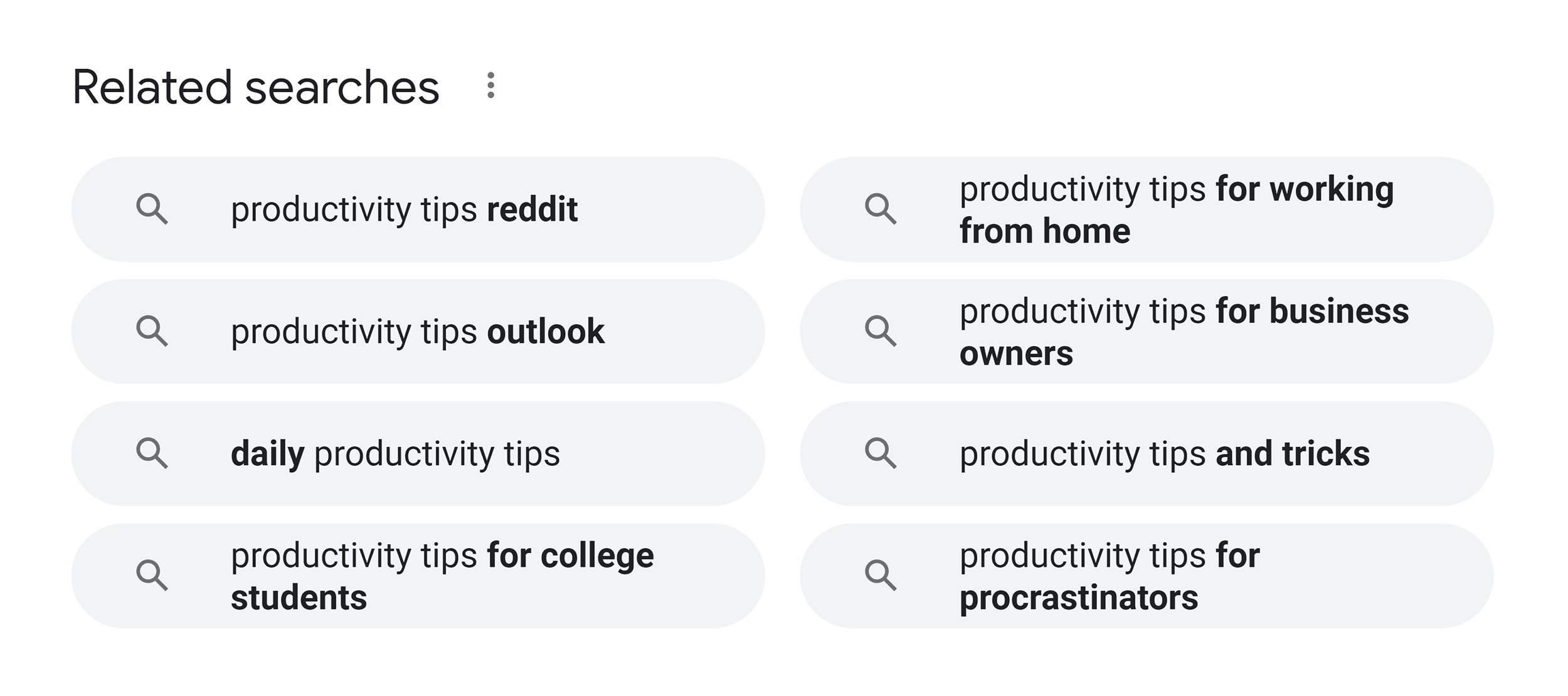This screenshot has height=696, width=1568.
Task: Choose 'productivity tips for college students'
Action: pos(418,576)
